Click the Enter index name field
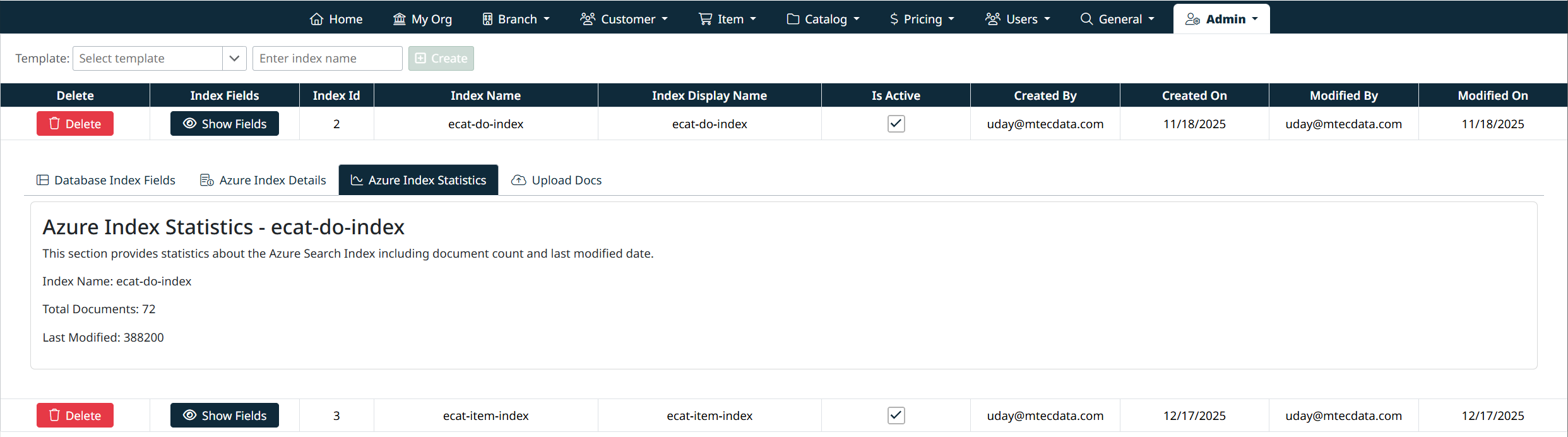 point(327,58)
